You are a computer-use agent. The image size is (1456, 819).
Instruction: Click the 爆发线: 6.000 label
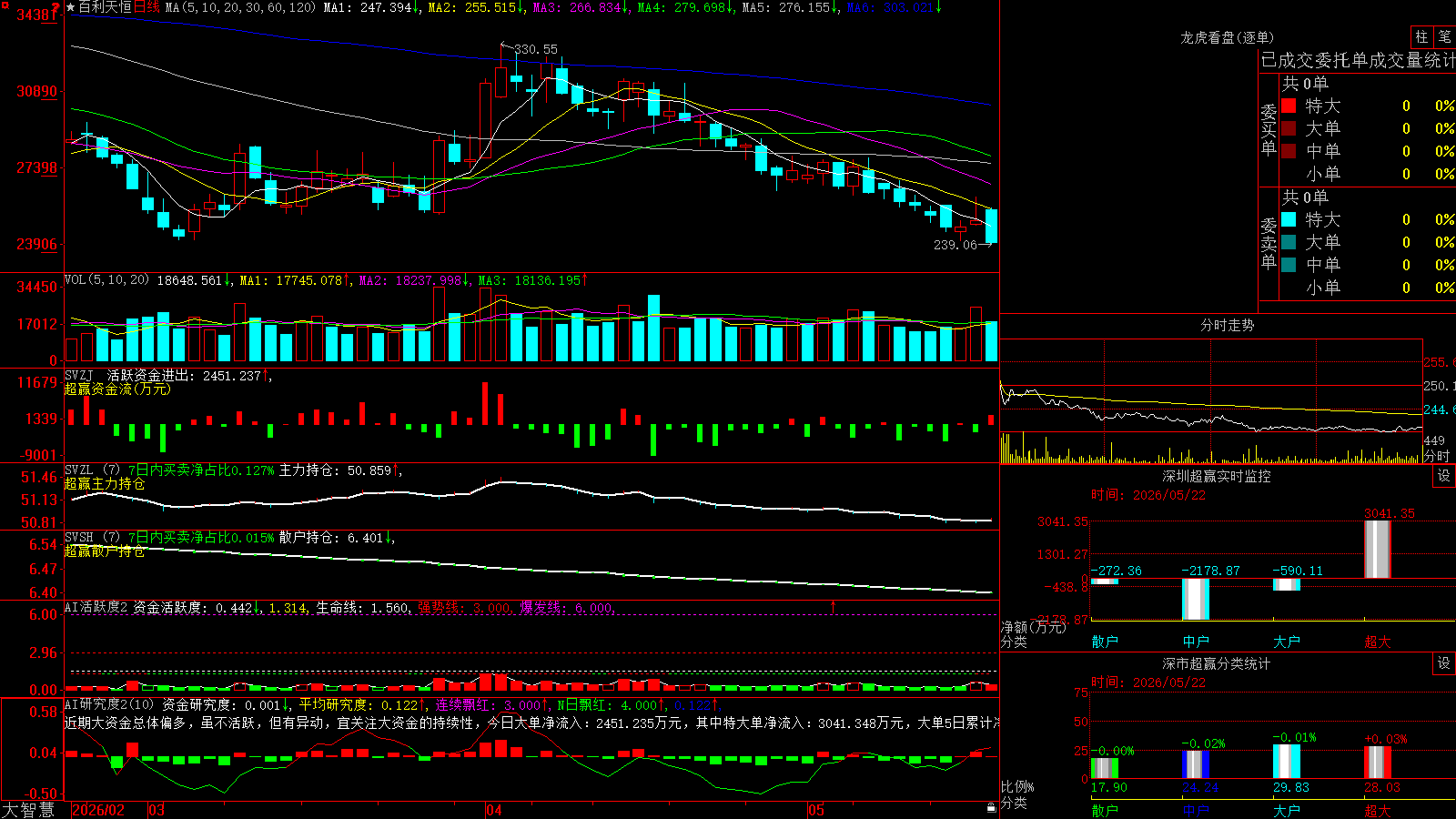(566, 608)
